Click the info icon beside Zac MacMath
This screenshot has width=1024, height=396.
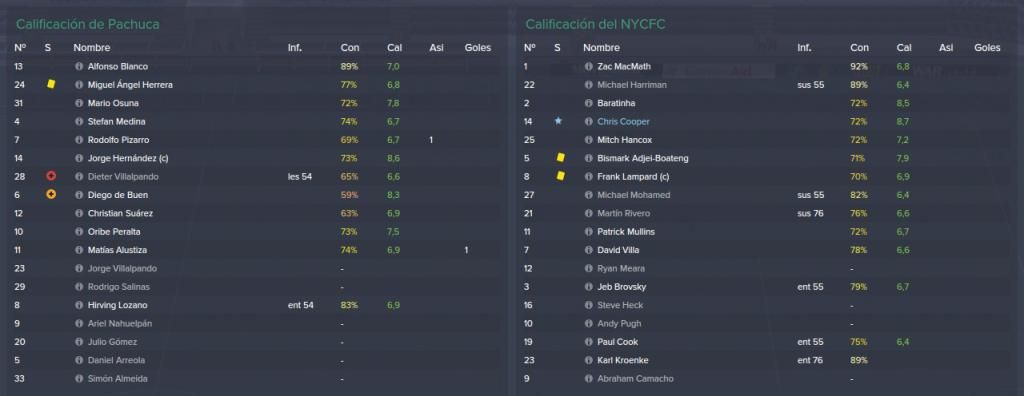588,67
